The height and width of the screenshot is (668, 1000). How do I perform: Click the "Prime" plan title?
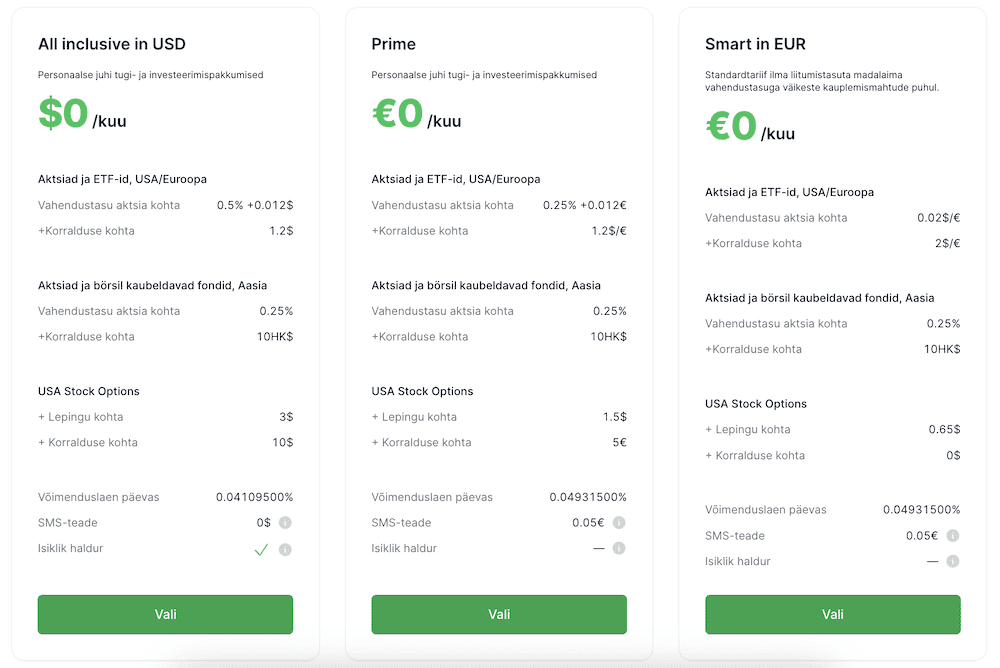point(393,44)
